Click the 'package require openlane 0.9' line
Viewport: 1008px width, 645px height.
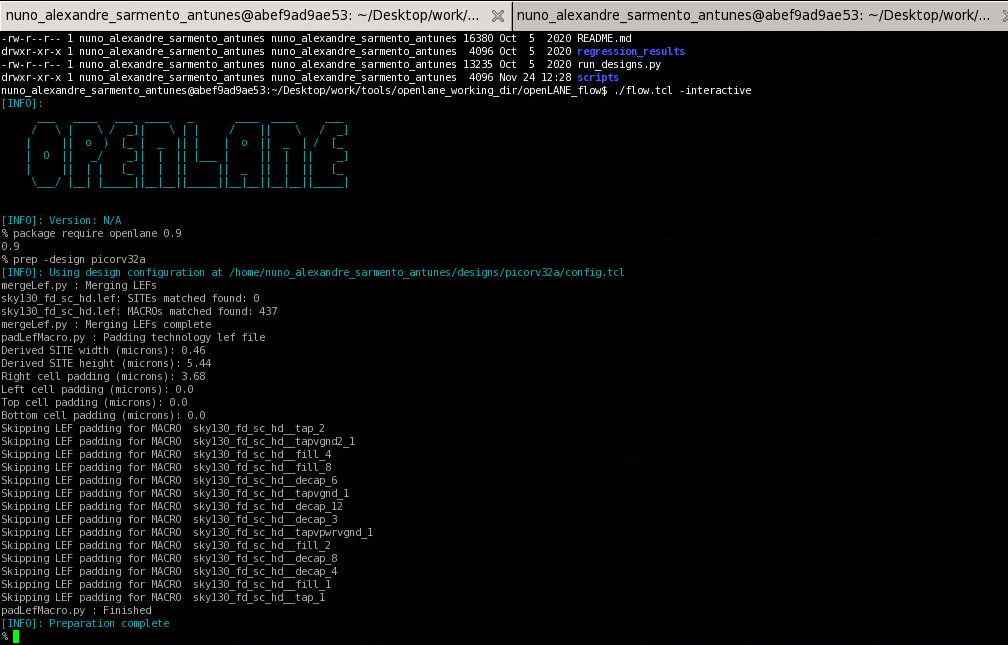91,233
